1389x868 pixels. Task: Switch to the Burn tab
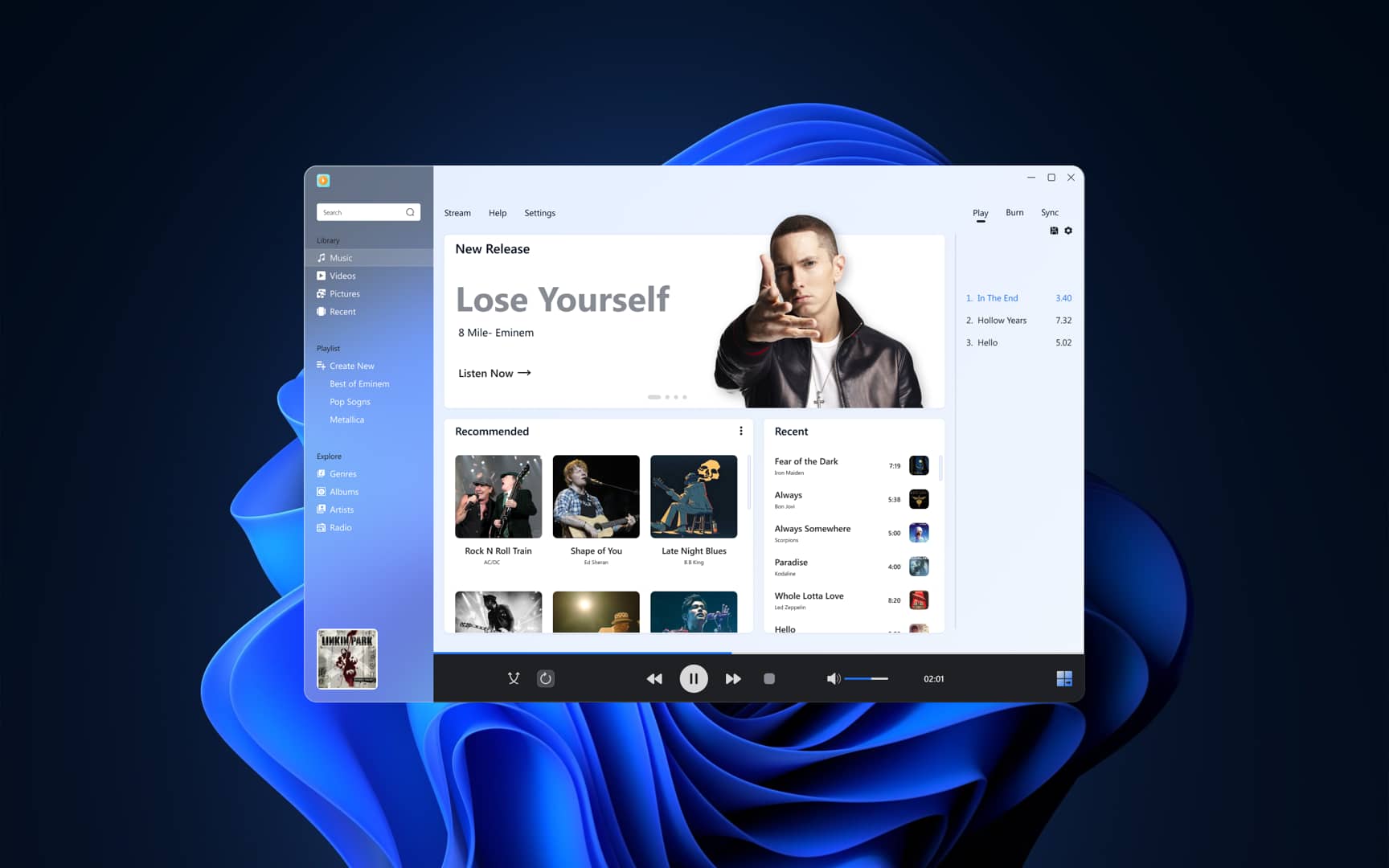pyautogui.click(x=1014, y=212)
